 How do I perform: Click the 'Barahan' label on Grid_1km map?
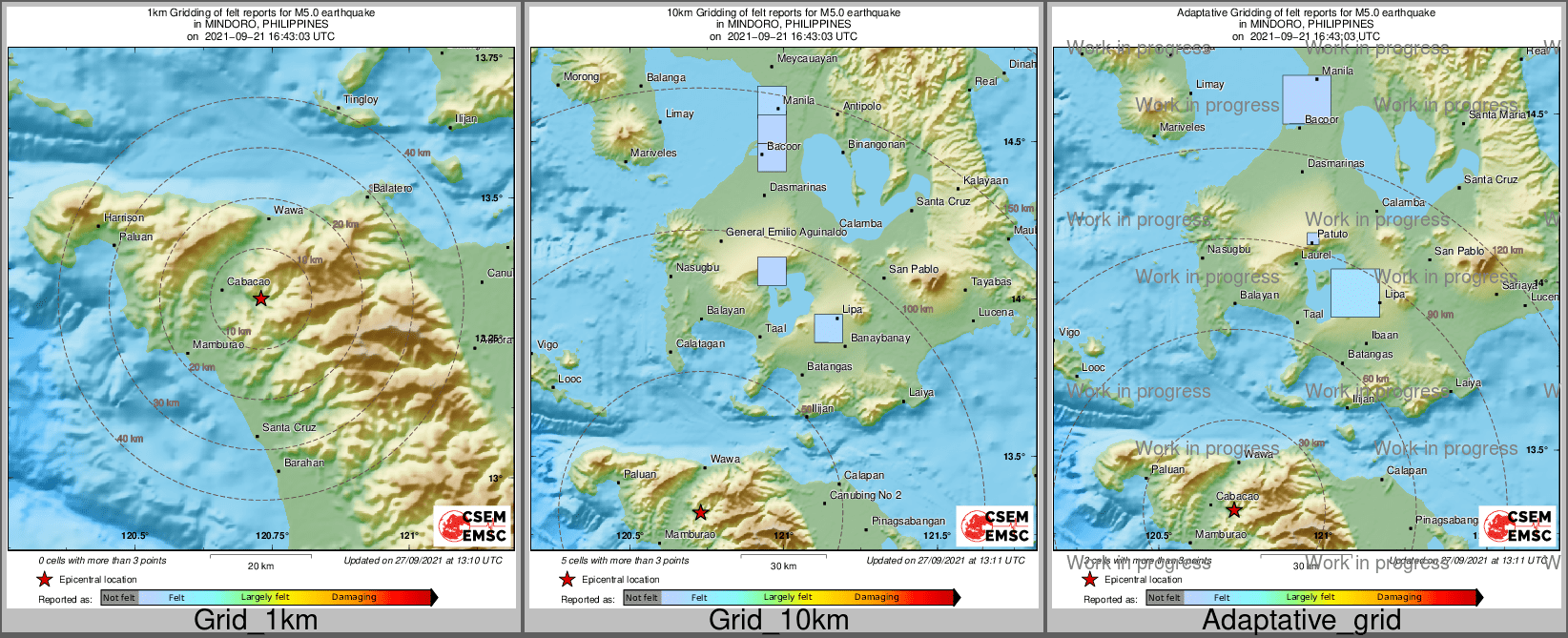coord(304,463)
